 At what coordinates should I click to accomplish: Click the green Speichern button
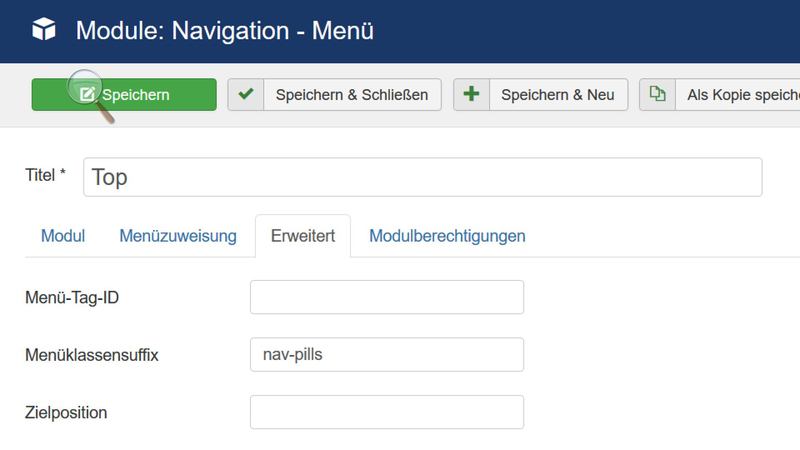[124, 95]
